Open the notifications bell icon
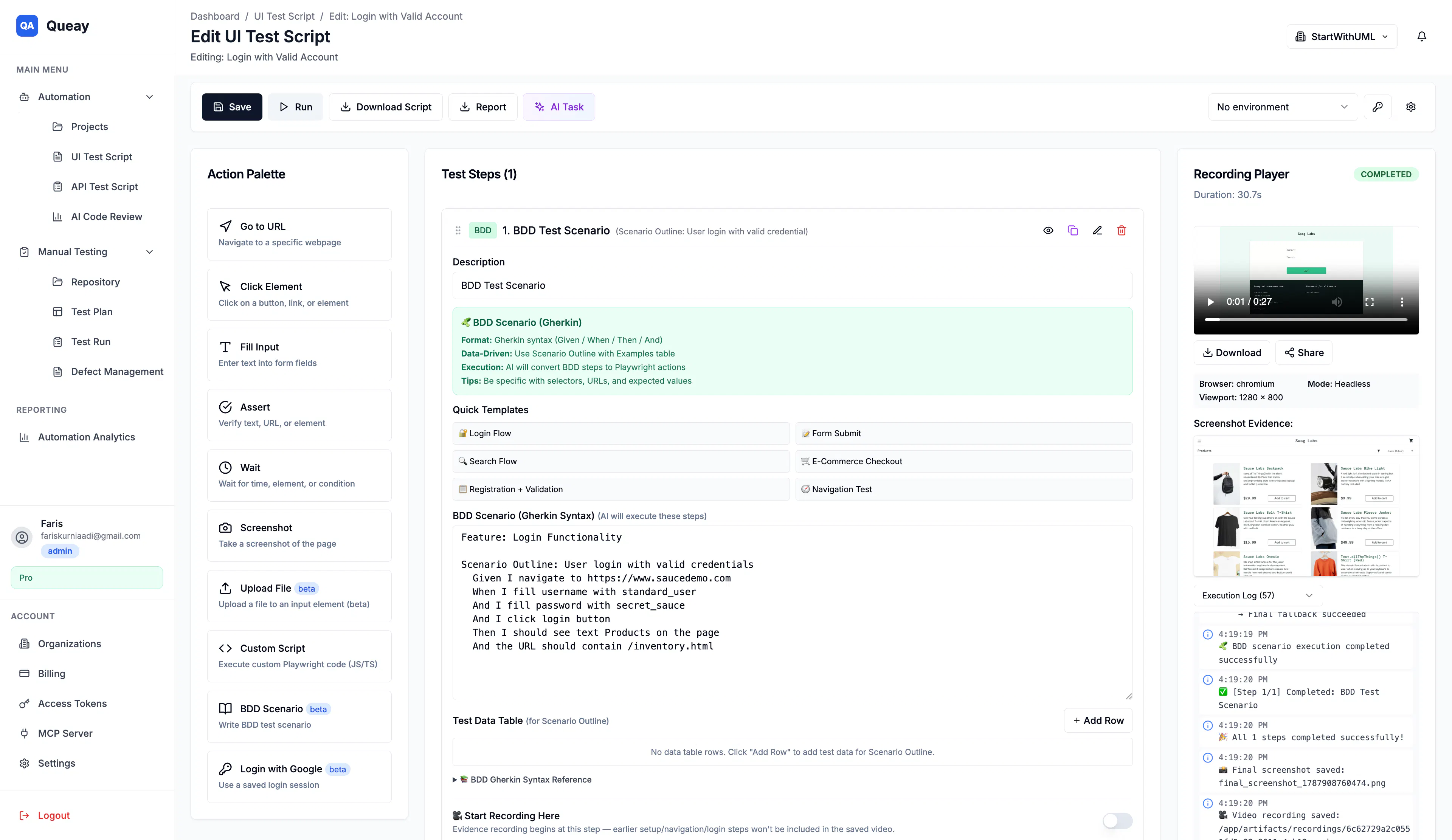The width and height of the screenshot is (1452, 840). (x=1421, y=36)
